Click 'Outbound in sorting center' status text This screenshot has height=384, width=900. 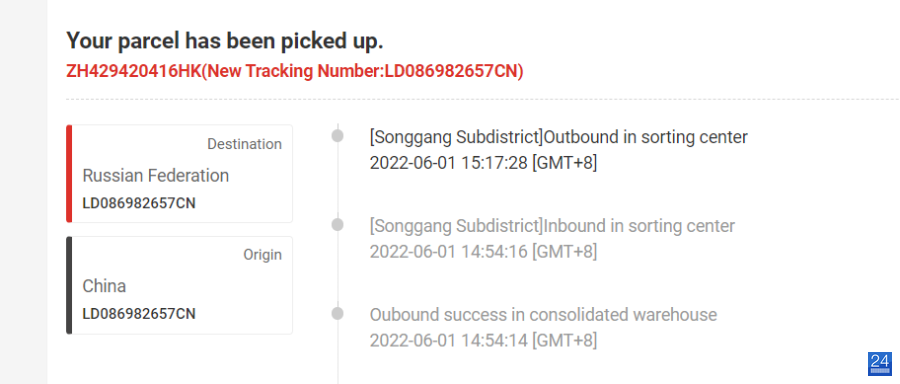(x=646, y=138)
